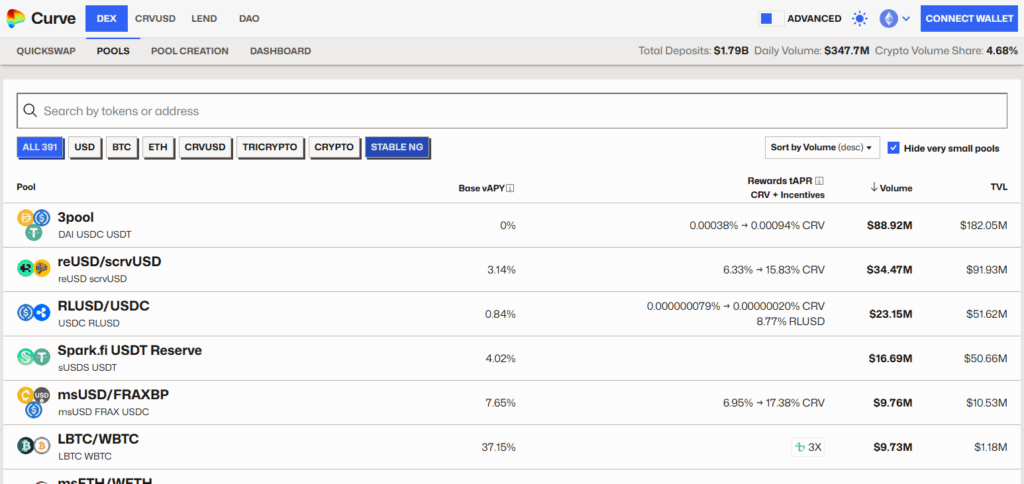Viewport: 1024px width, 484px height.
Task: Click the RLUSD/USDC token icons
Action: click(33, 313)
